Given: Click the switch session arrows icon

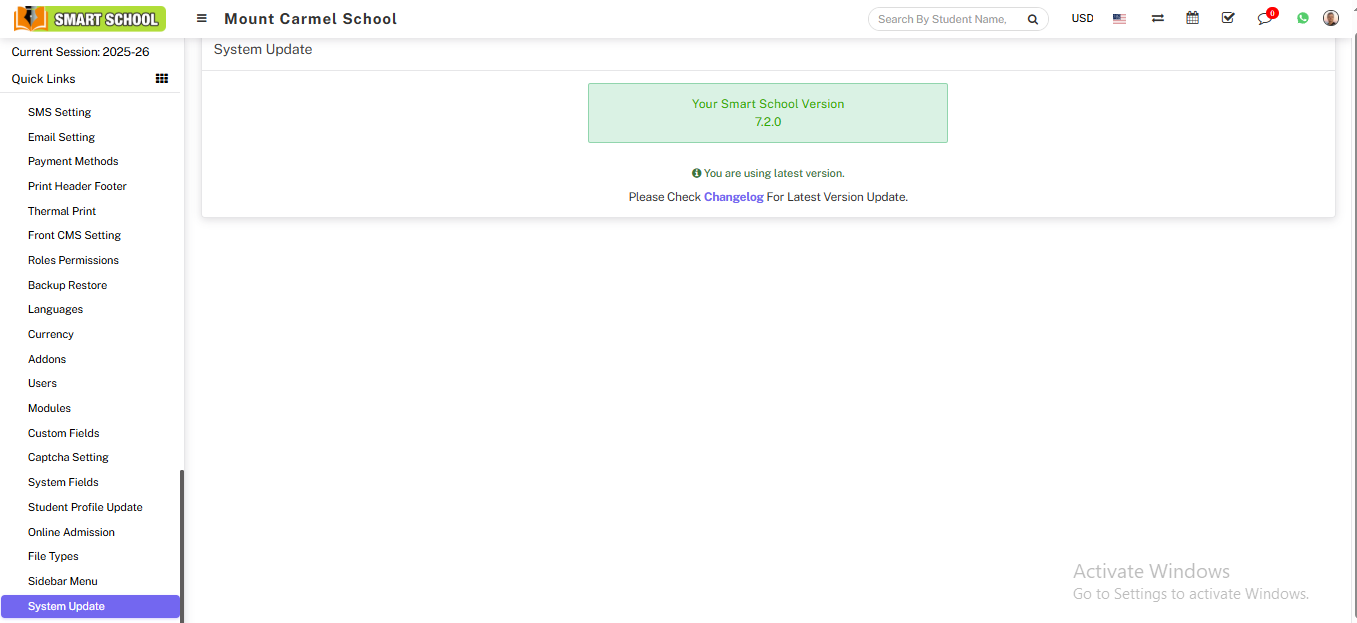Looking at the screenshot, I should pyautogui.click(x=1157, y=19).
